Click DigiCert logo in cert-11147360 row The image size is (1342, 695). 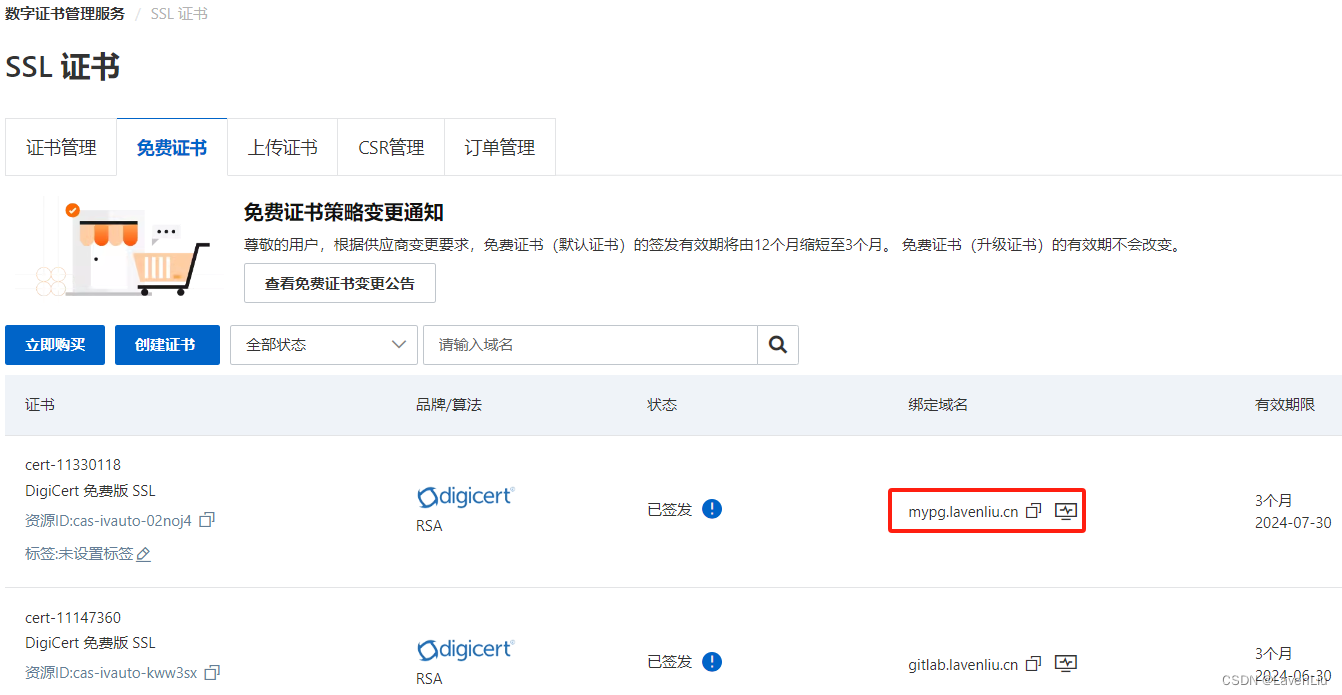click(x=465, y=650)
